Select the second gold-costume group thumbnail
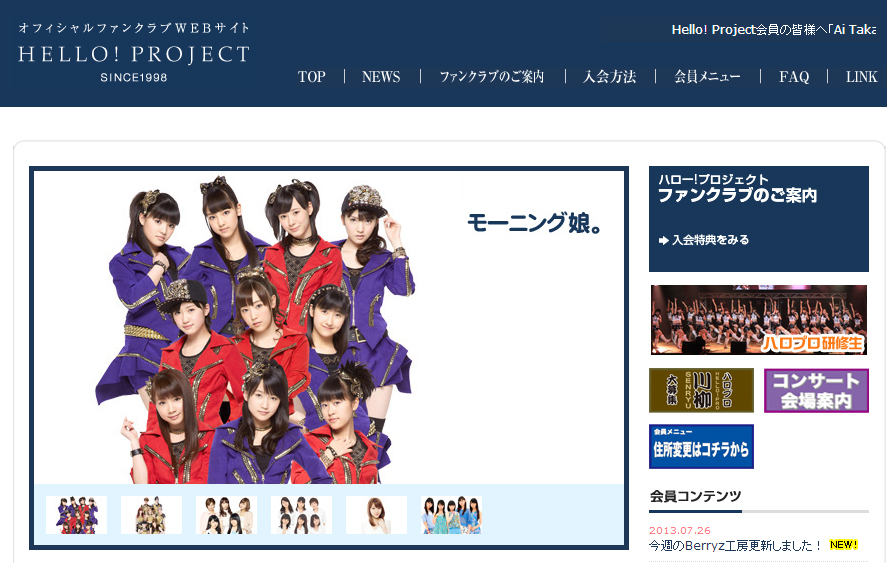887x563 pixels. [151, 515]
